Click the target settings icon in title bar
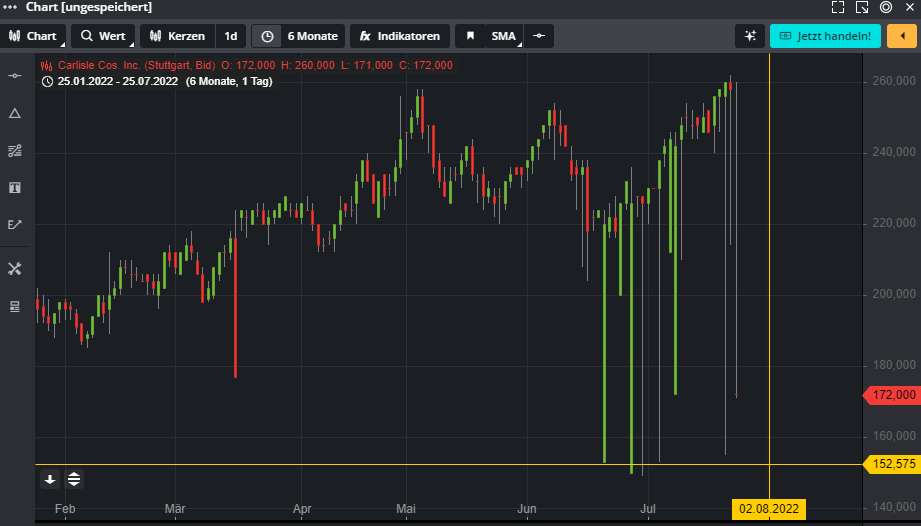Screen dimensions: 921x526 click(886, 7)
